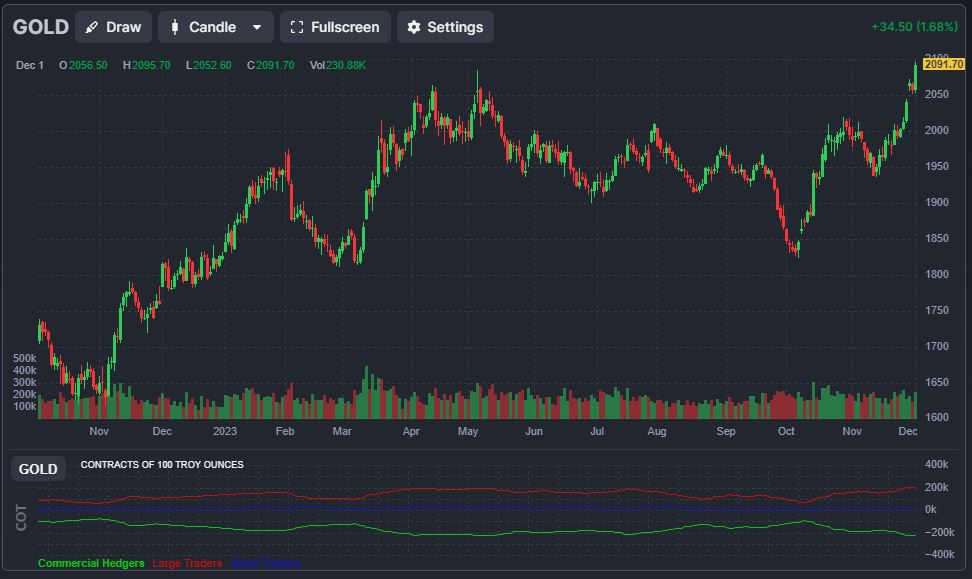The image size is (972, 579).
Task: Click the GOLD symbol title at top
Action: click(x=41, y=27)
